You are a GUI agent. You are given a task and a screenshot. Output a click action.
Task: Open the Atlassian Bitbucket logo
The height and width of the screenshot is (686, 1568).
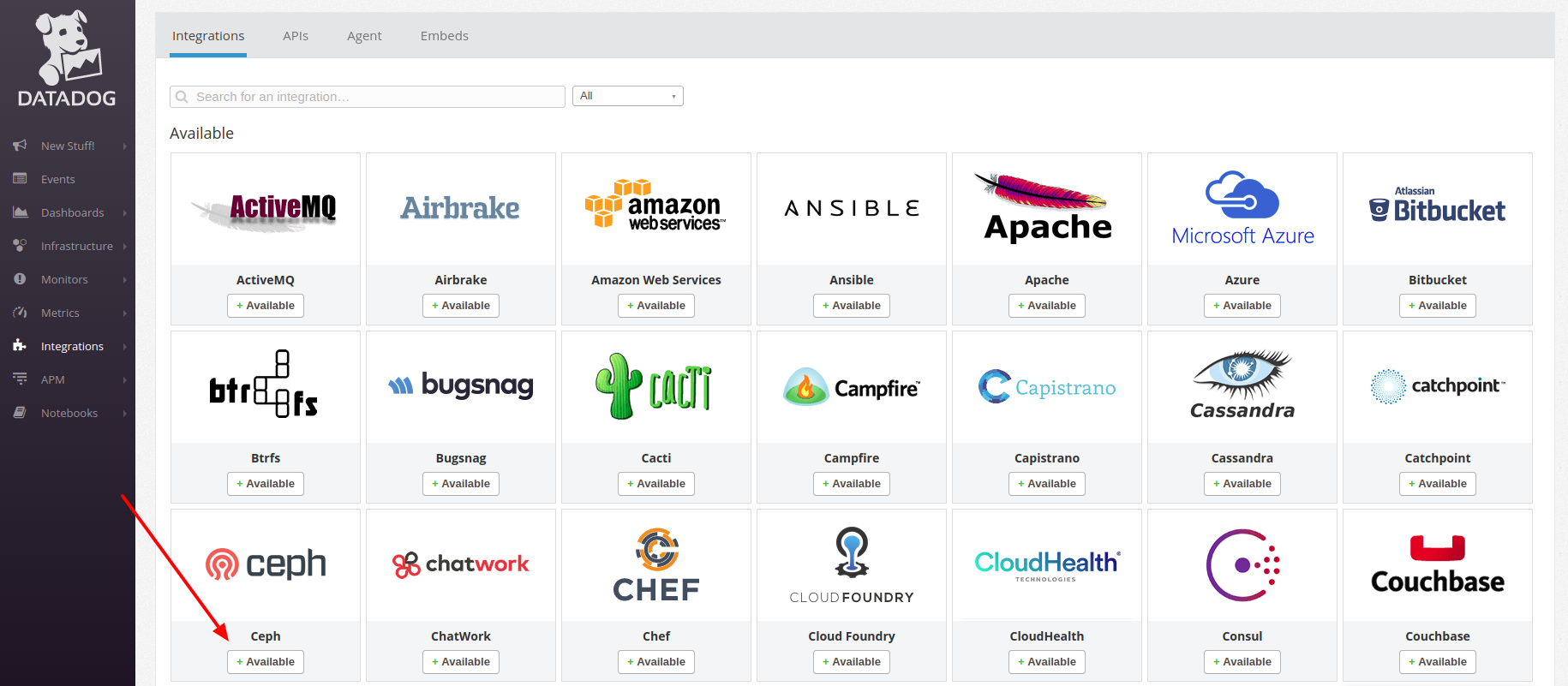coord(1438,206)
